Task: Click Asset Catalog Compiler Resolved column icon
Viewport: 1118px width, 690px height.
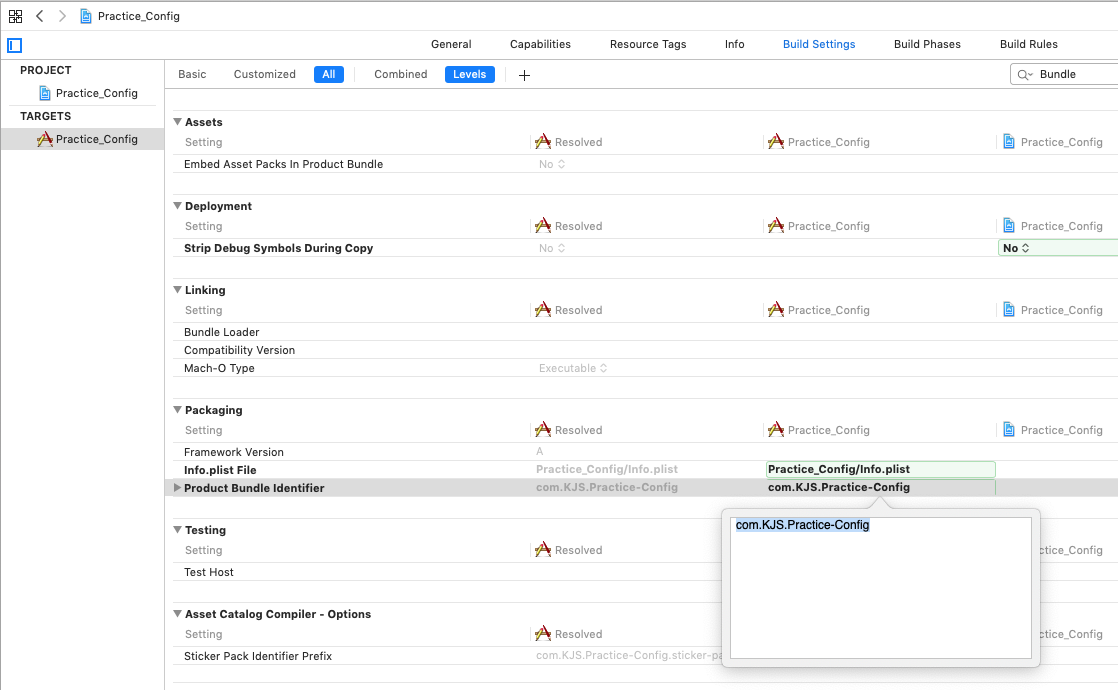Action: pyautogui.click(x=543, y=633)
